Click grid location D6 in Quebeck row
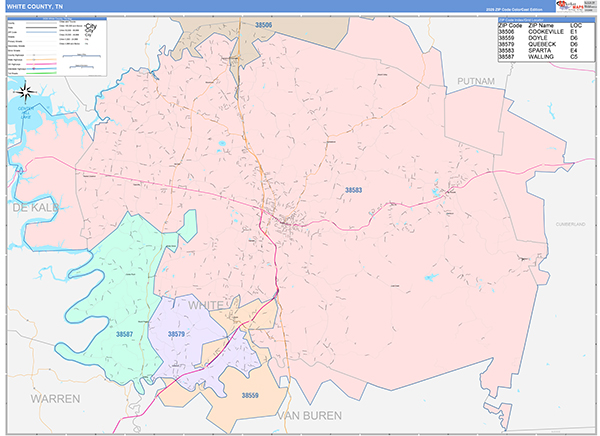Viewport: 600px width, 436px height. click(574, 44)
